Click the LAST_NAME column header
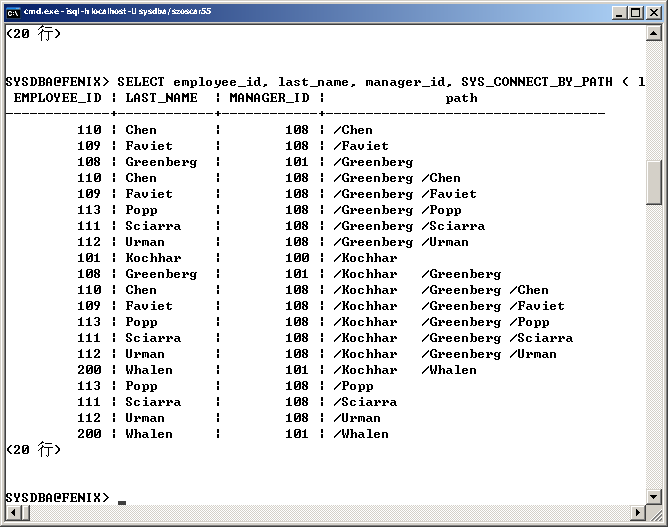This screenshot has height=527, width=668. (162, 98)
